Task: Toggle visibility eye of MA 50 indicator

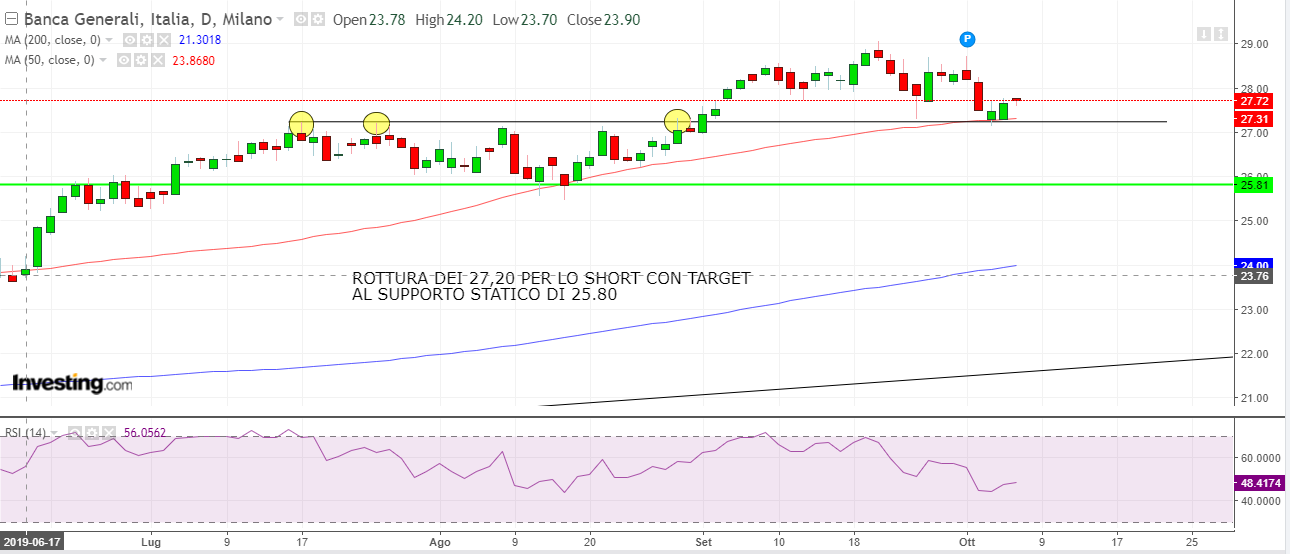Action: coord(123,60)
